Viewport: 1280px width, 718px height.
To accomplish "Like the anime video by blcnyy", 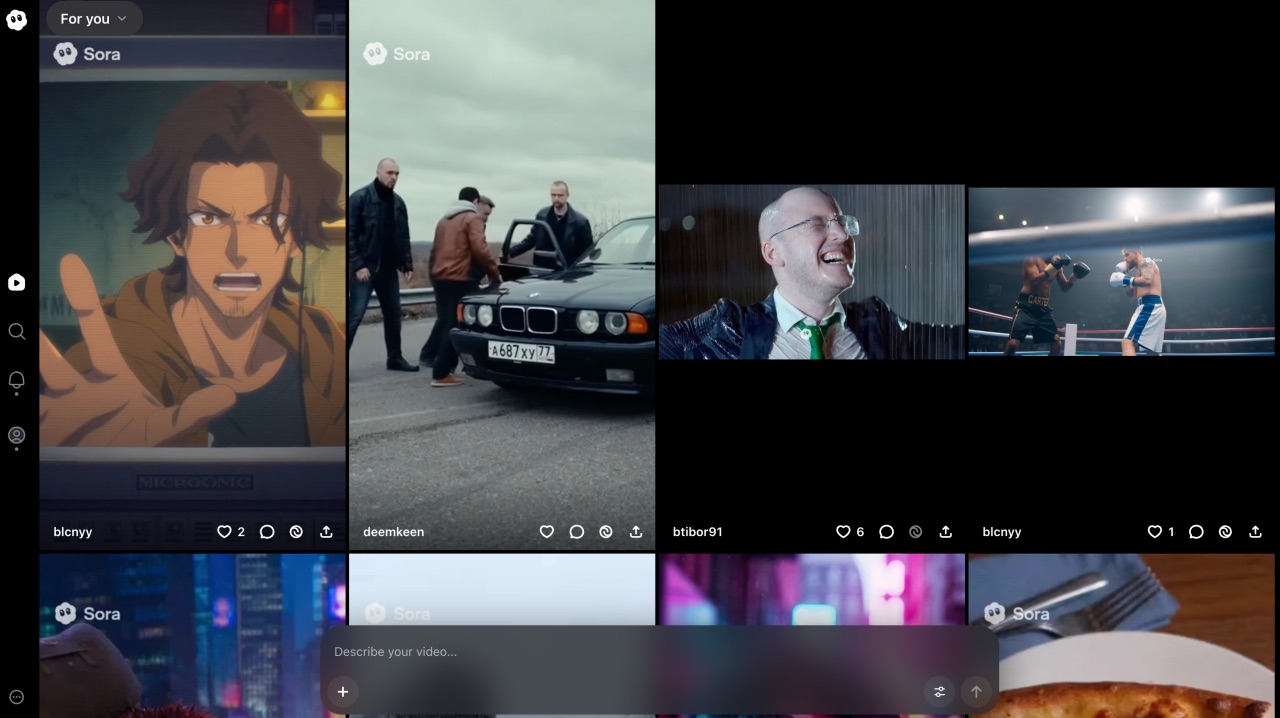I will pyautogui.click(x=224, y=532).
